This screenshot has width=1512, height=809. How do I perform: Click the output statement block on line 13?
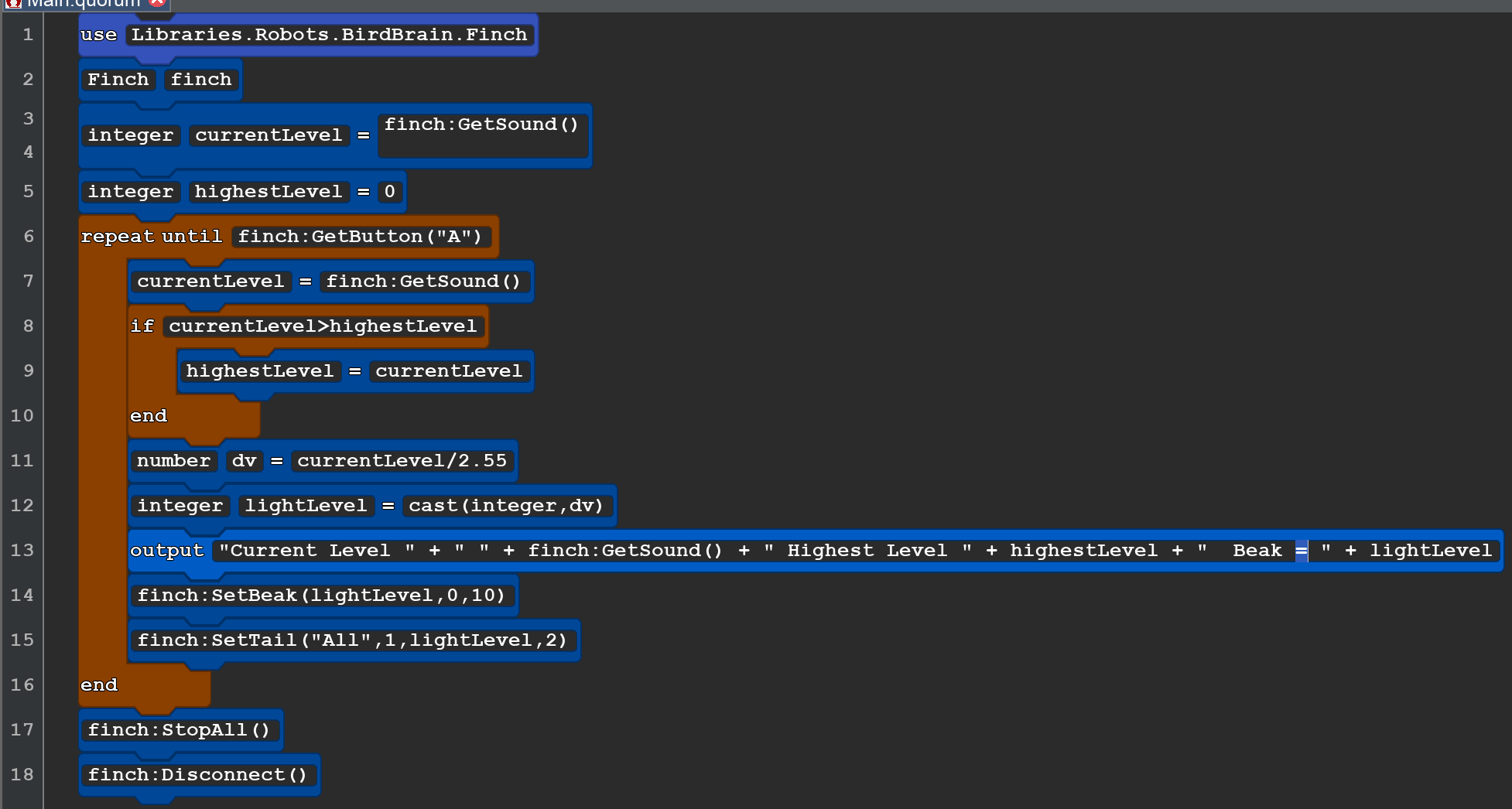(x=167, y=550)
